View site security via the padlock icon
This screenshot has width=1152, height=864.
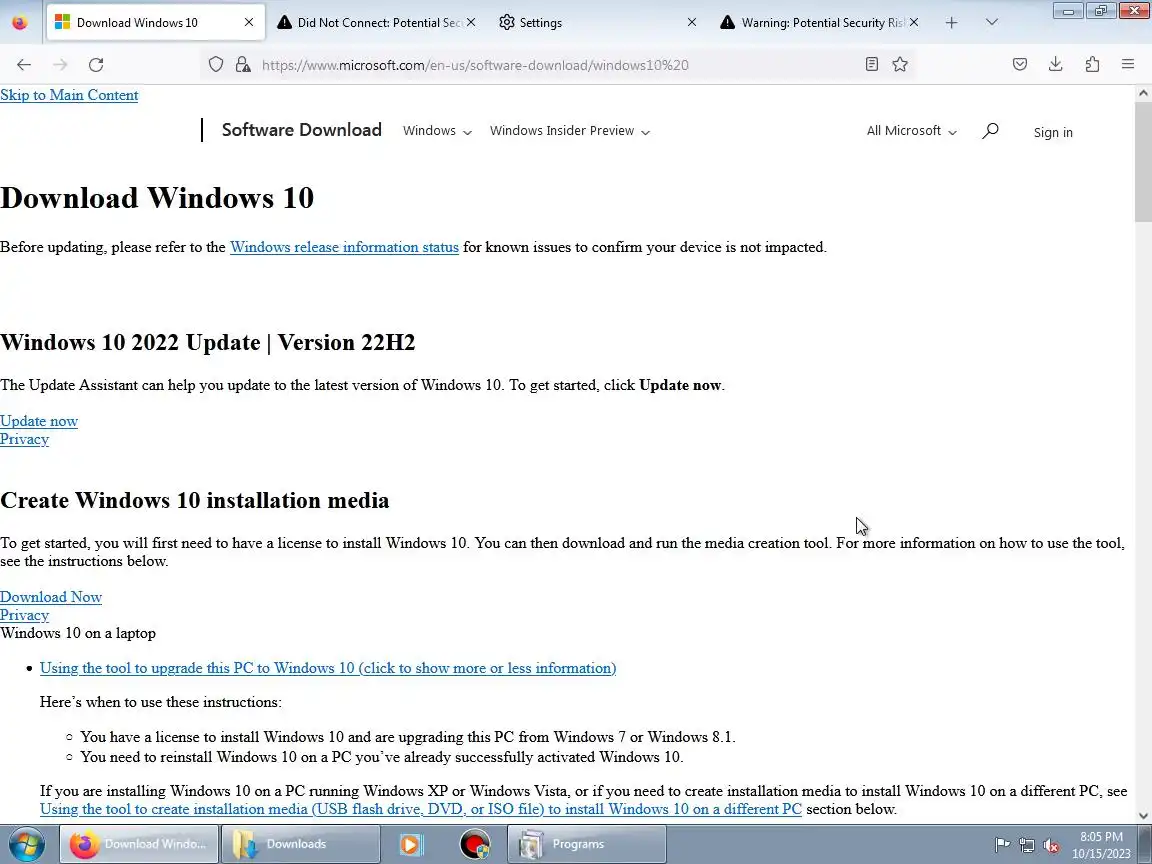click(x=243, y=65)
